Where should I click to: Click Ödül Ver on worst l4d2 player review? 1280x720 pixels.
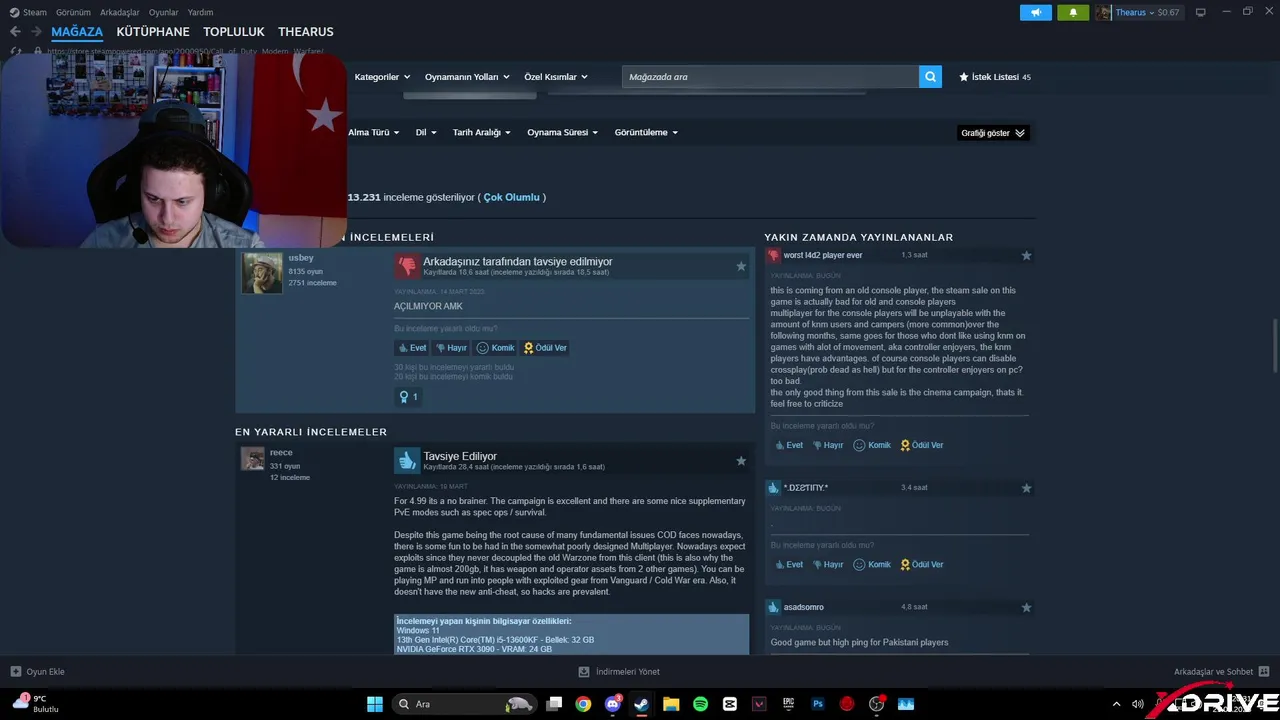click(922, 445)
